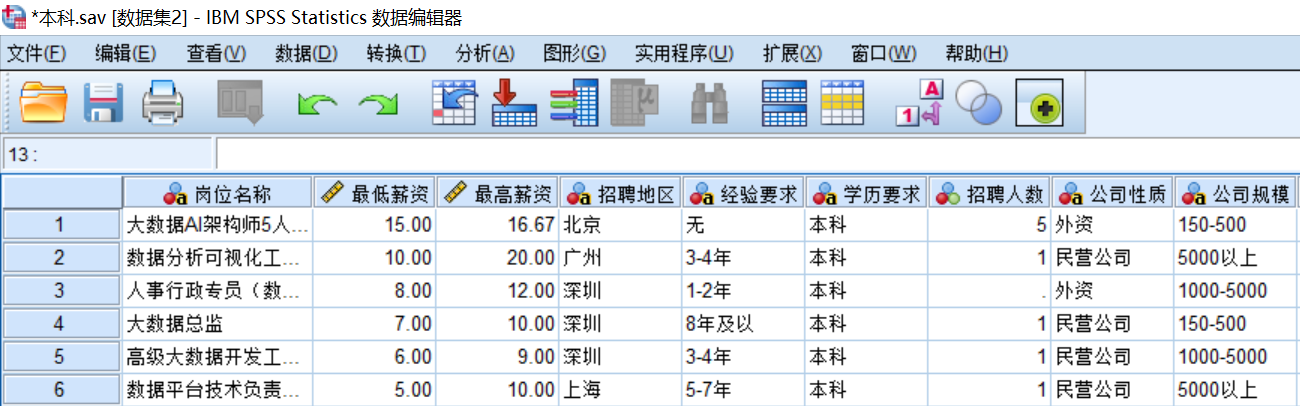Select row header 4
The image size is (1300, 406).
tap(61, 324)
